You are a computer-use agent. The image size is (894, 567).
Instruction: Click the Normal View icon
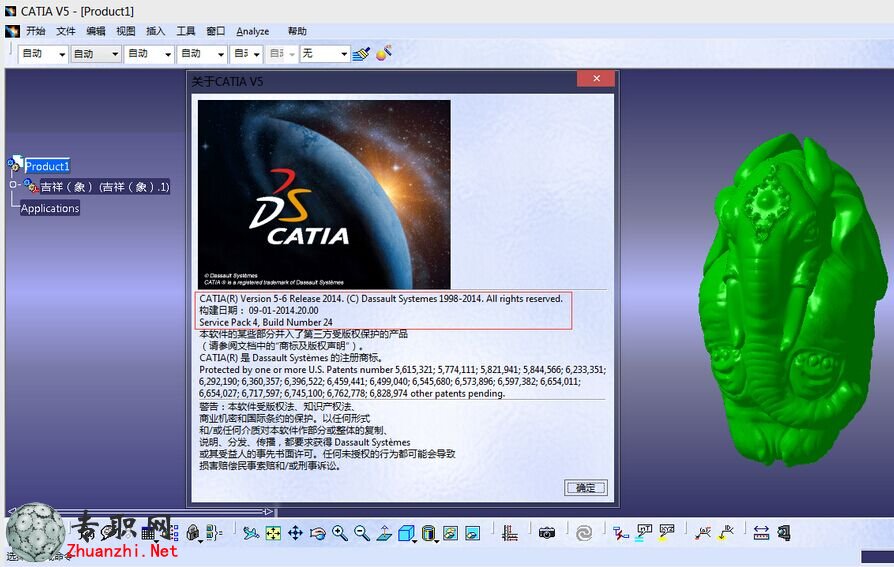click(384, 533)
